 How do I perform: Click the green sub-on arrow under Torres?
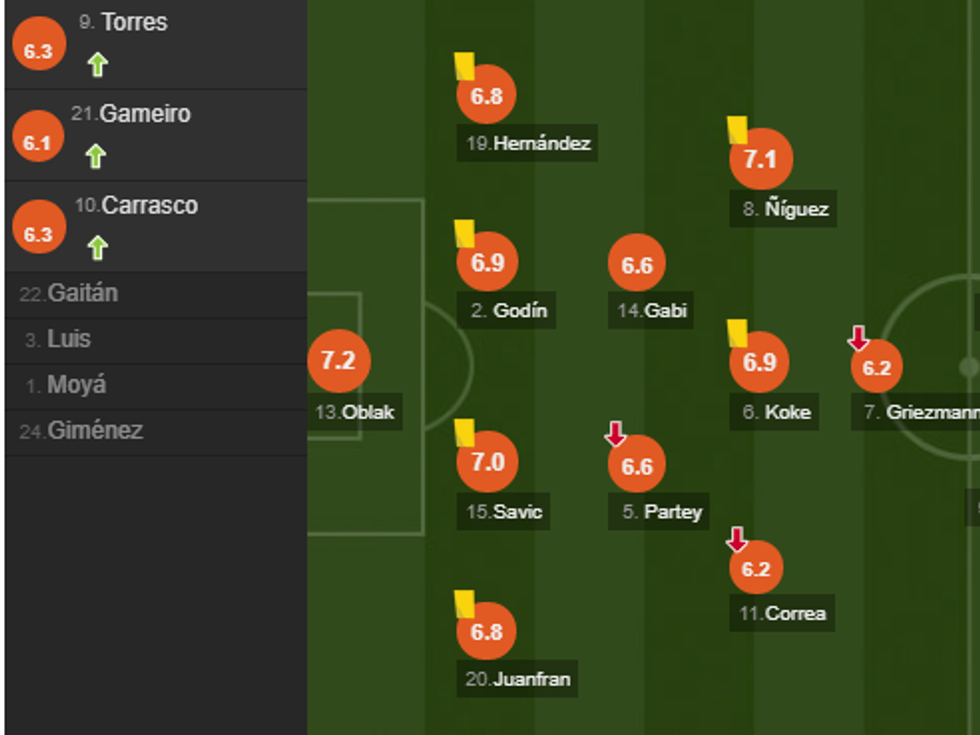(x=97, y=65)
